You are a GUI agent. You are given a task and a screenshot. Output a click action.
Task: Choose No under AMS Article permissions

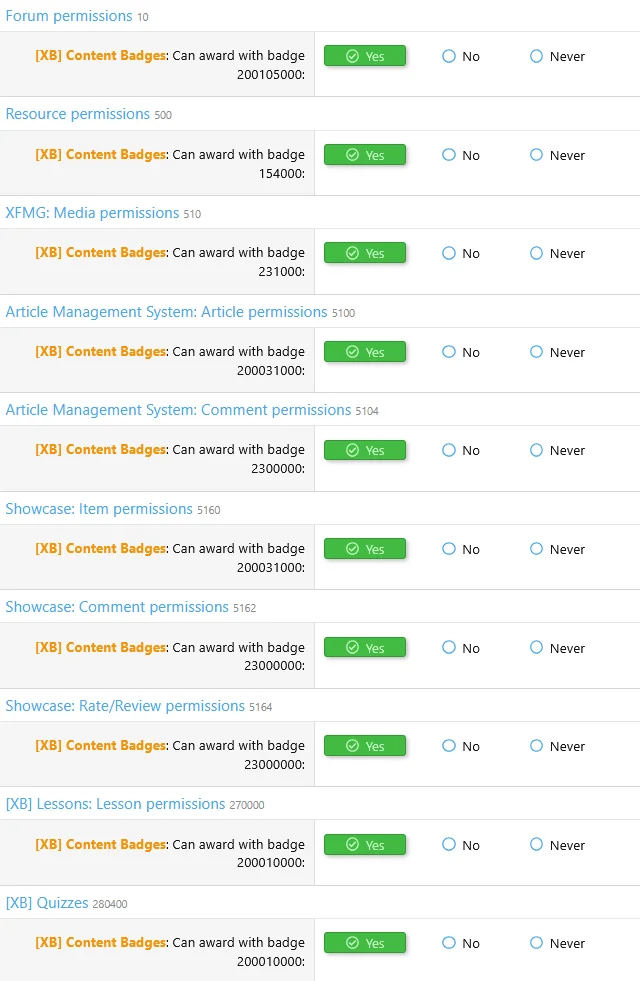click(x=461, y=352)
